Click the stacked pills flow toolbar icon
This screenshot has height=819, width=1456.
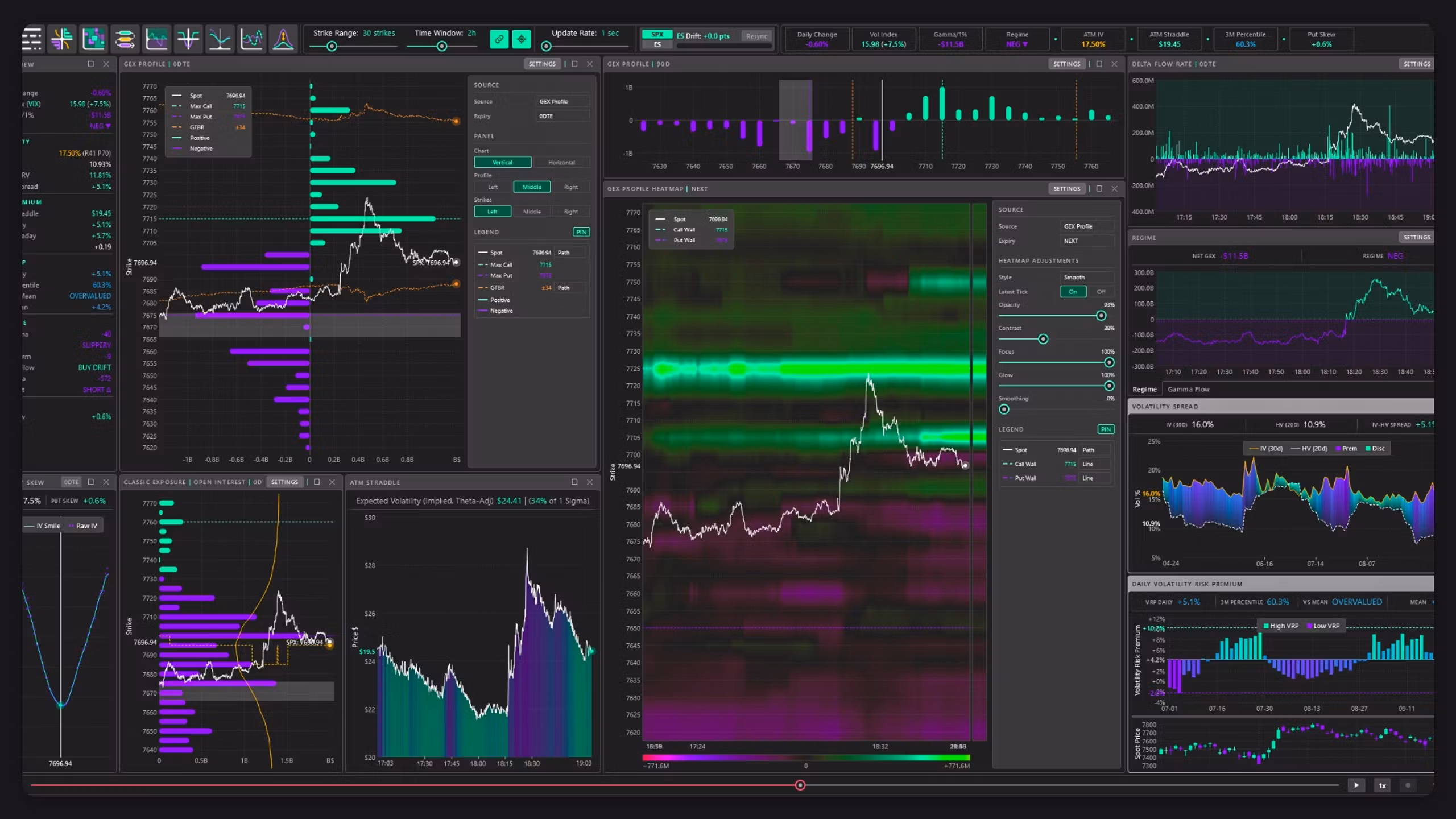(x=125, y=39)
